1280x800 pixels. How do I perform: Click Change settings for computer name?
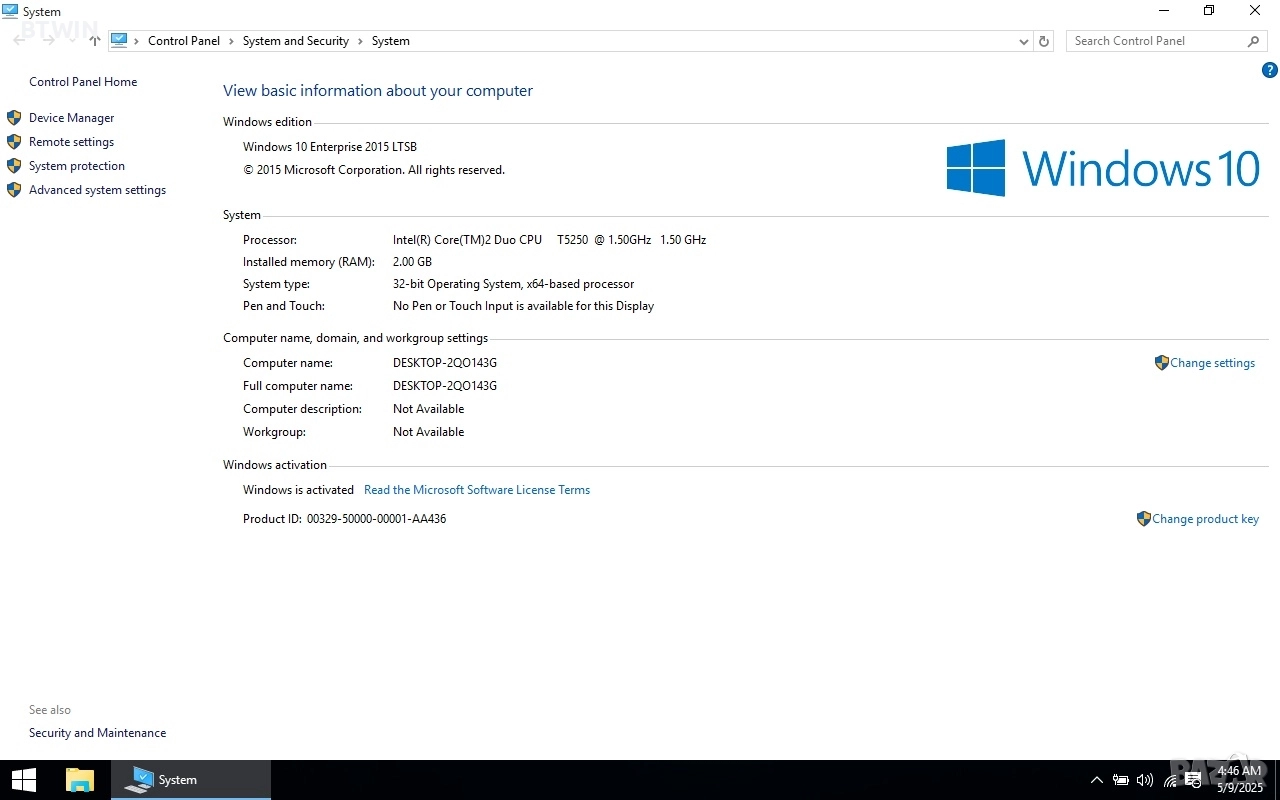(x=1212, y=363)
